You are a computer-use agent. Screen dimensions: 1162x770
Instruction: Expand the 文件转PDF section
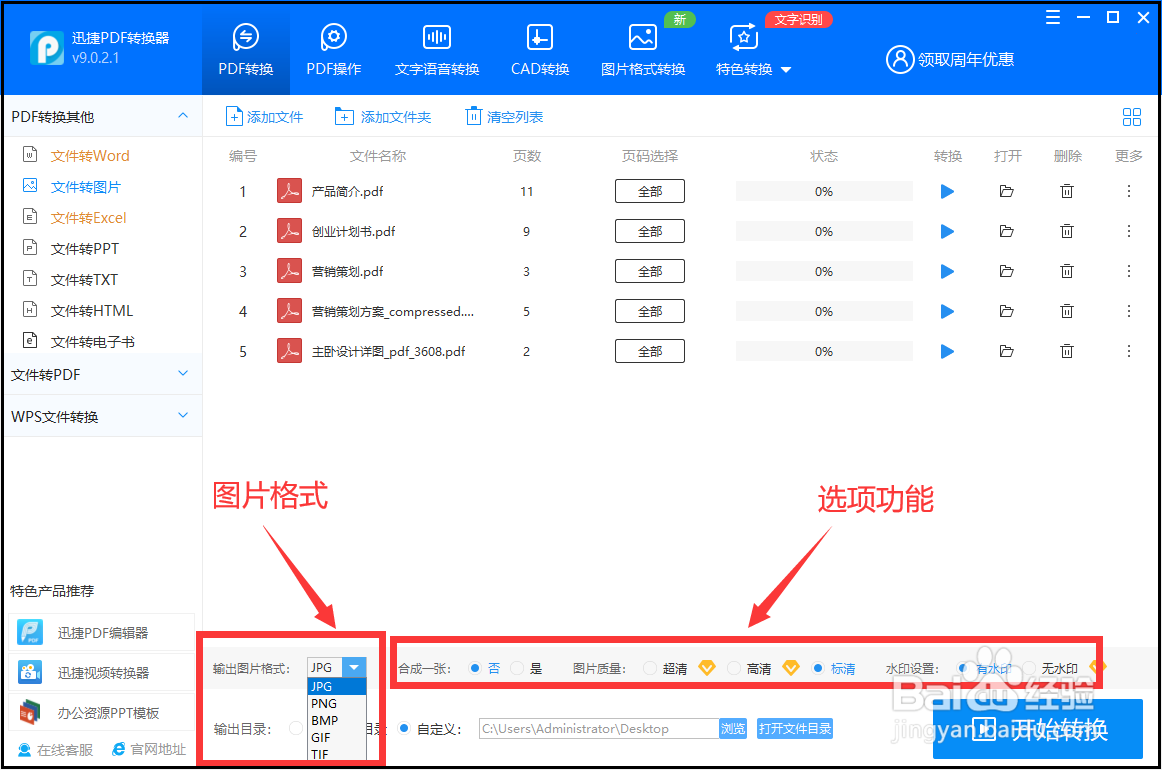183,374
